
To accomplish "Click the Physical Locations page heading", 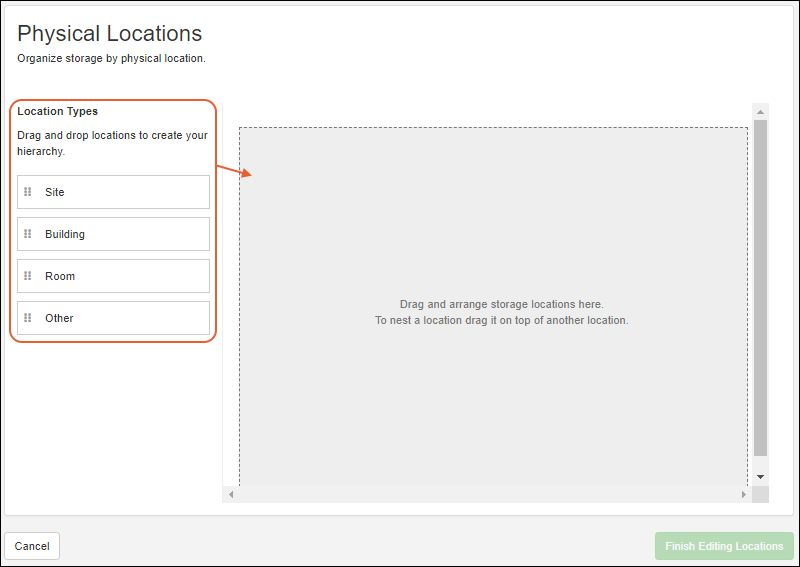I will 109,34.
